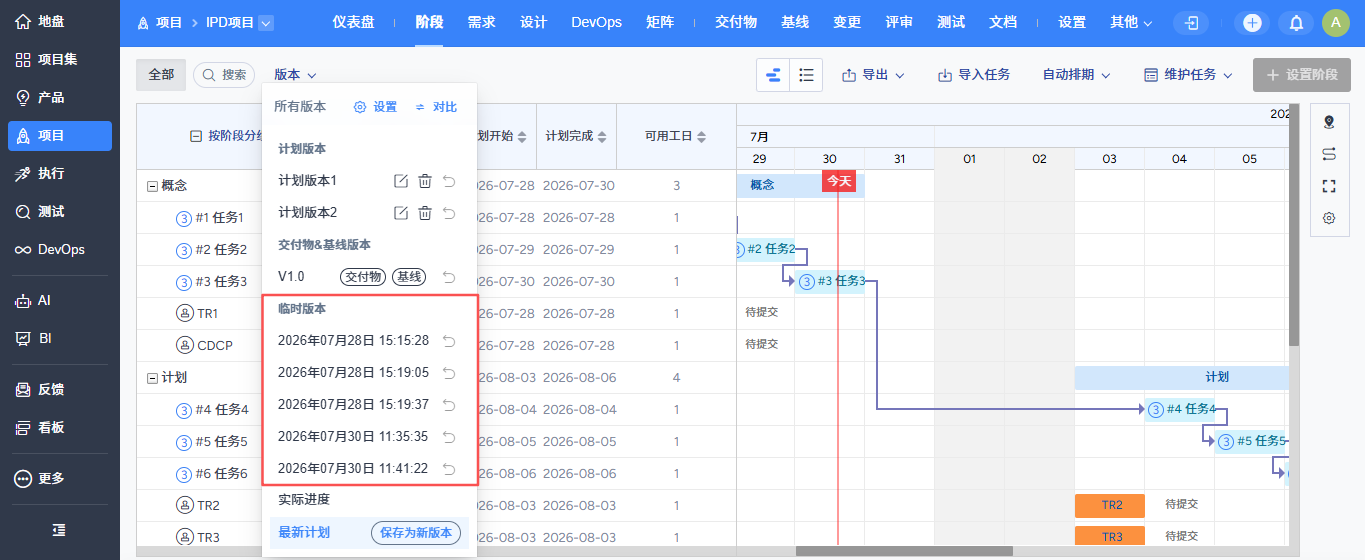Open the 文档 tab

click(1003, 22)
